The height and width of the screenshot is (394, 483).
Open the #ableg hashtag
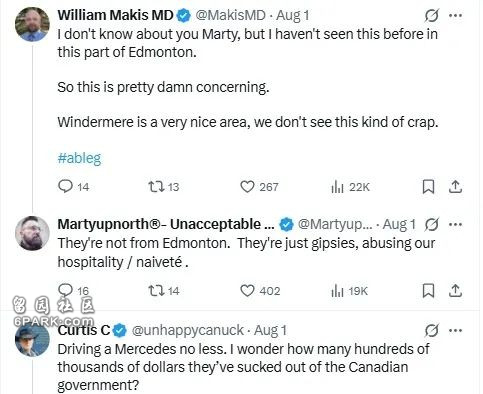click(79, 158)
